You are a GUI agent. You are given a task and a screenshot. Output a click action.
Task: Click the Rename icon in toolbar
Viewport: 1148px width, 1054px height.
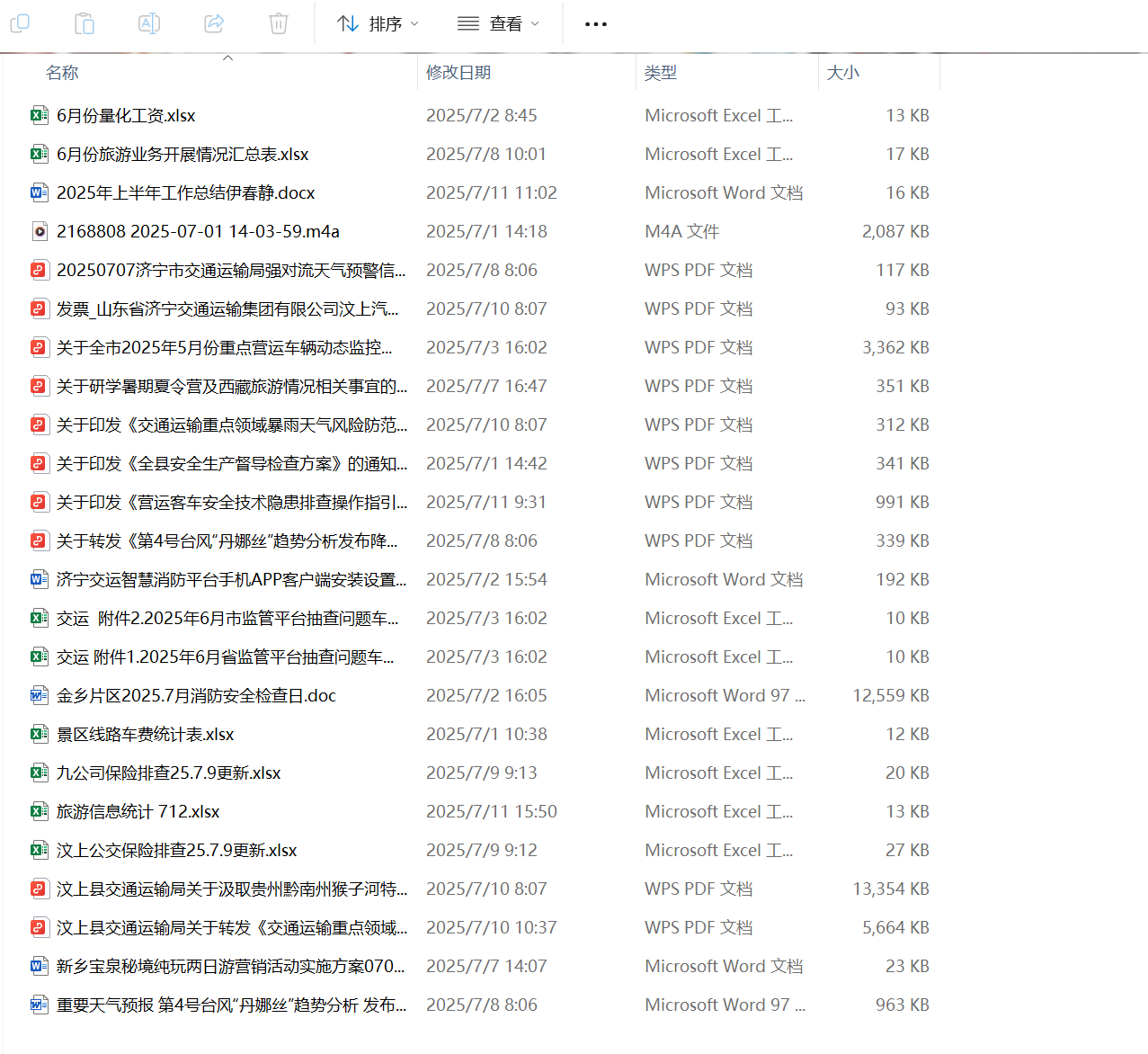[149, 23]
